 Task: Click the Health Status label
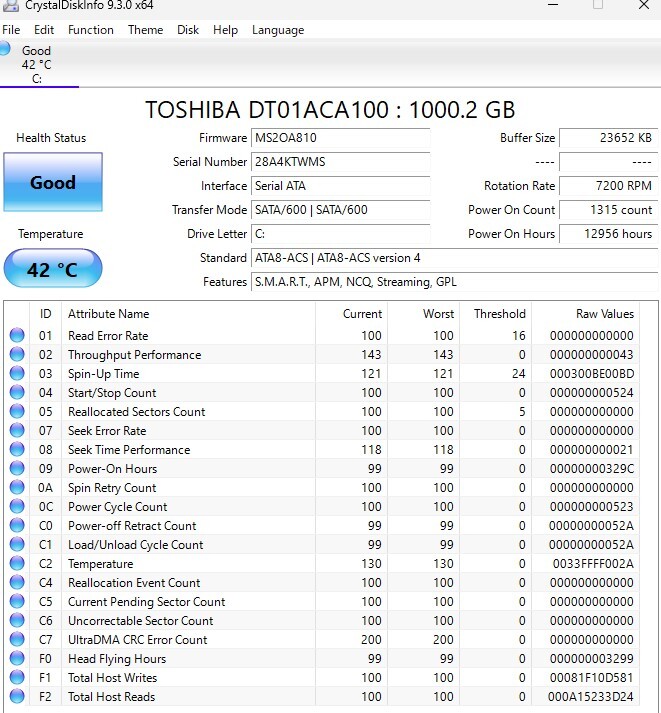51,138
